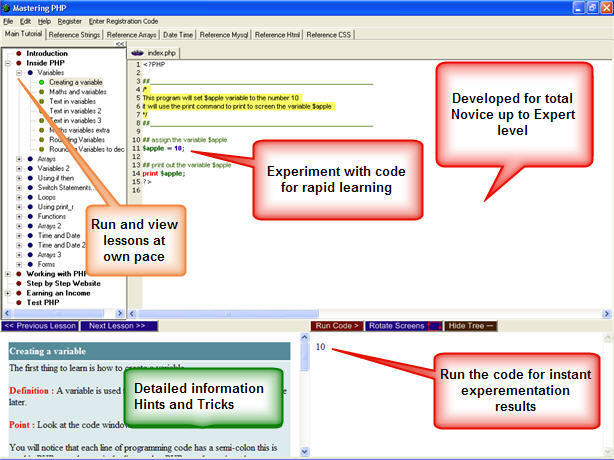
Task: Click the red bullet beside Test PHP
Action: 19,303
